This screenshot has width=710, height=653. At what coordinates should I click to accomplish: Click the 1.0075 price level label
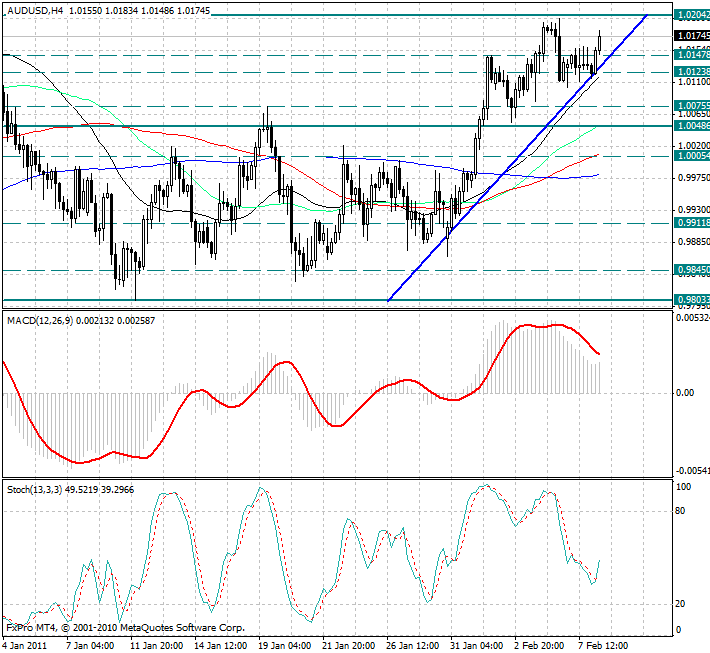click(x=692, y=106)
